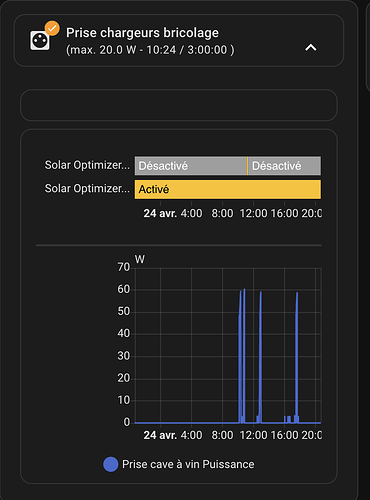The width and height of the screenshot is (370, 500).
Task: Click the first 'Solar Optimizer...' row label
Action: click(87, 165)
